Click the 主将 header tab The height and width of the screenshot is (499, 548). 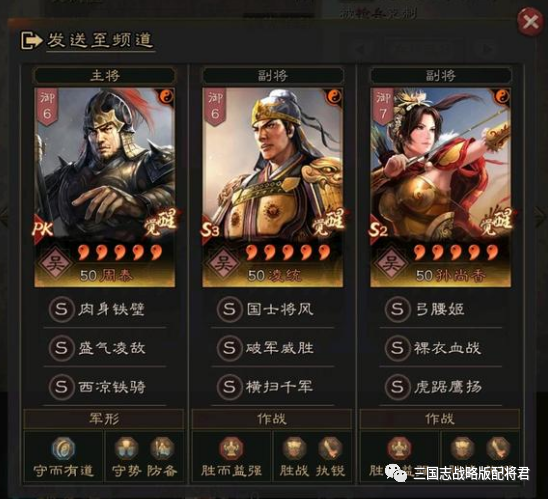104,75
